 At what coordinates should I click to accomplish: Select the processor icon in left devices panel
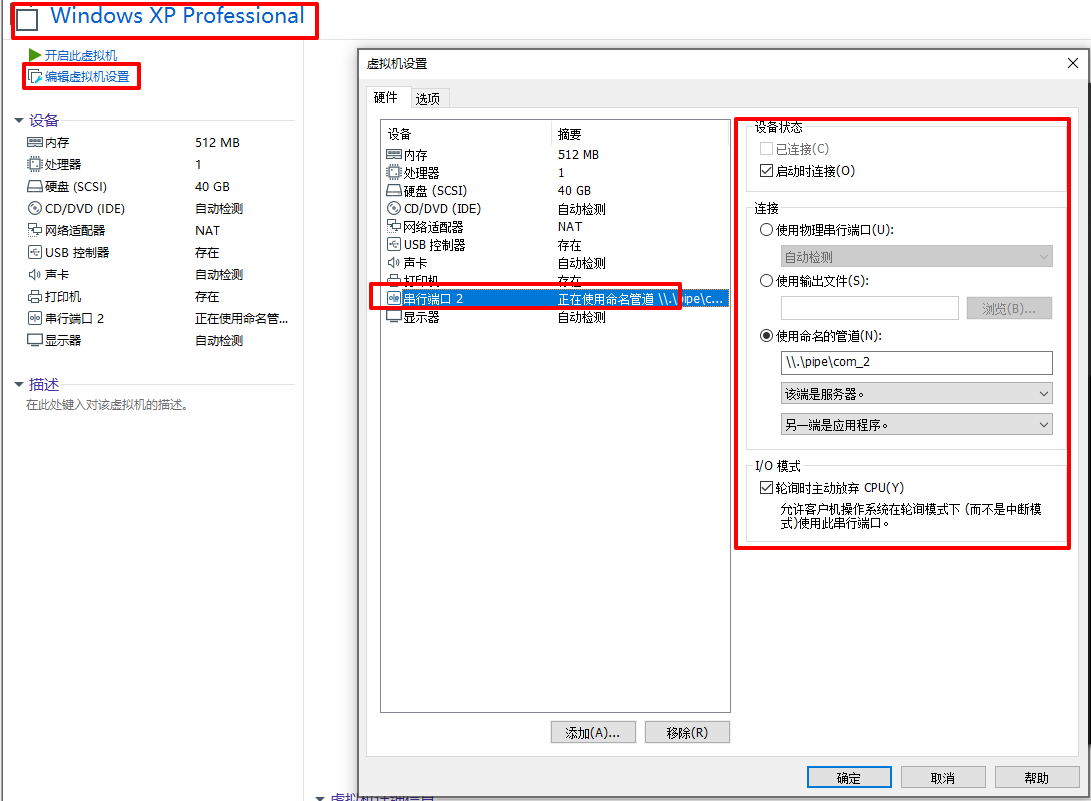pyautogui.click(x=34, y=164)
